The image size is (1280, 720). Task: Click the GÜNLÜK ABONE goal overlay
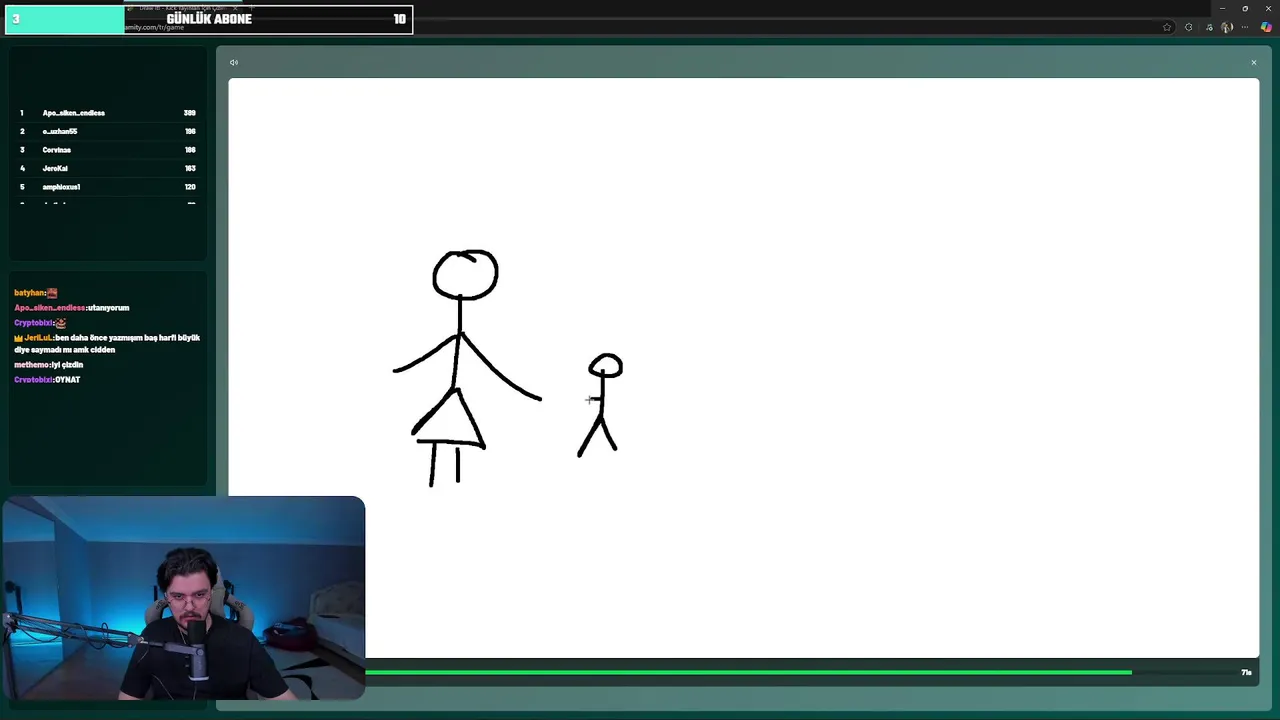209,19
